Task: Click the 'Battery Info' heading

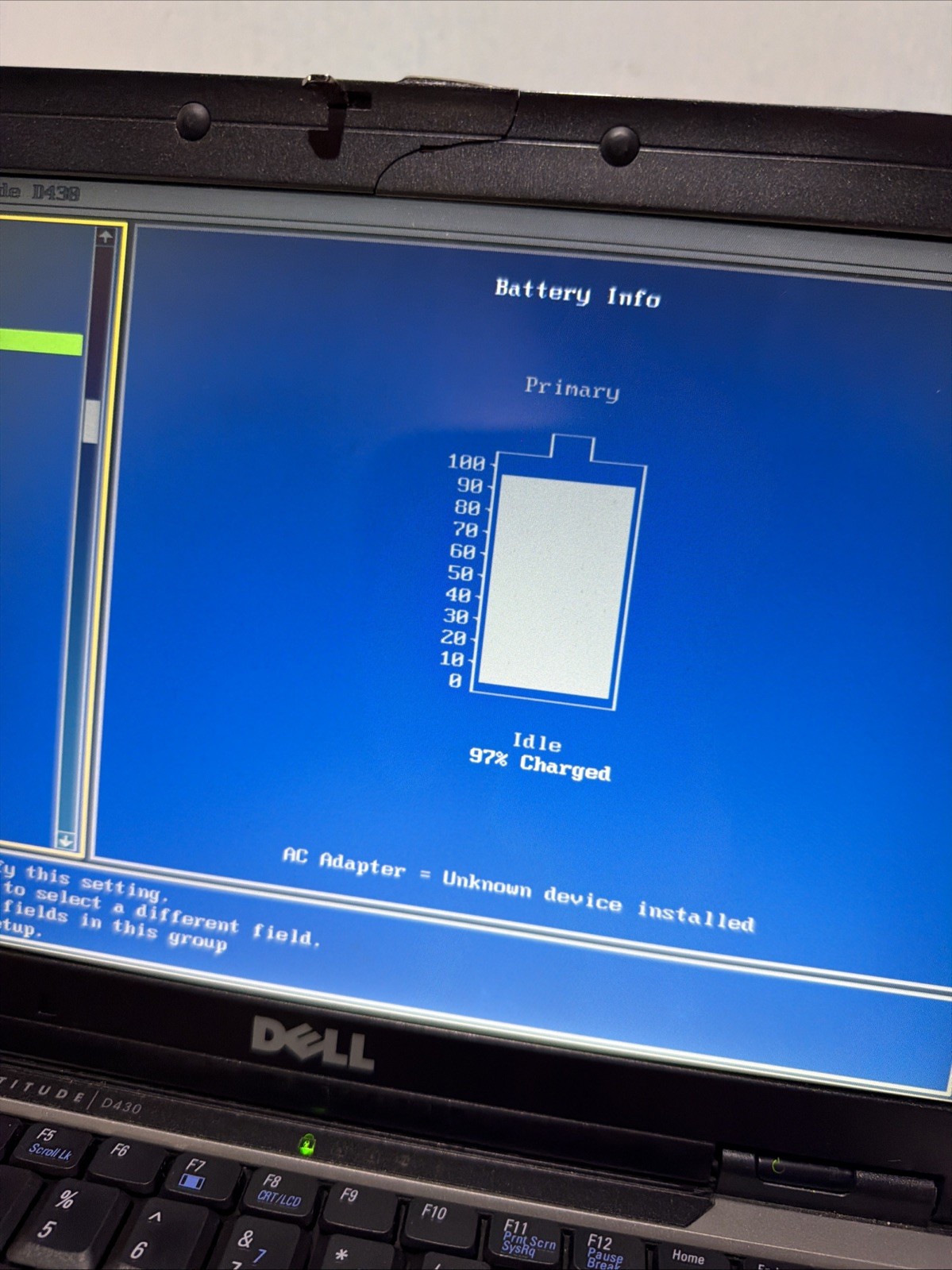Action: pyautogui.click(x=577, y=292)
